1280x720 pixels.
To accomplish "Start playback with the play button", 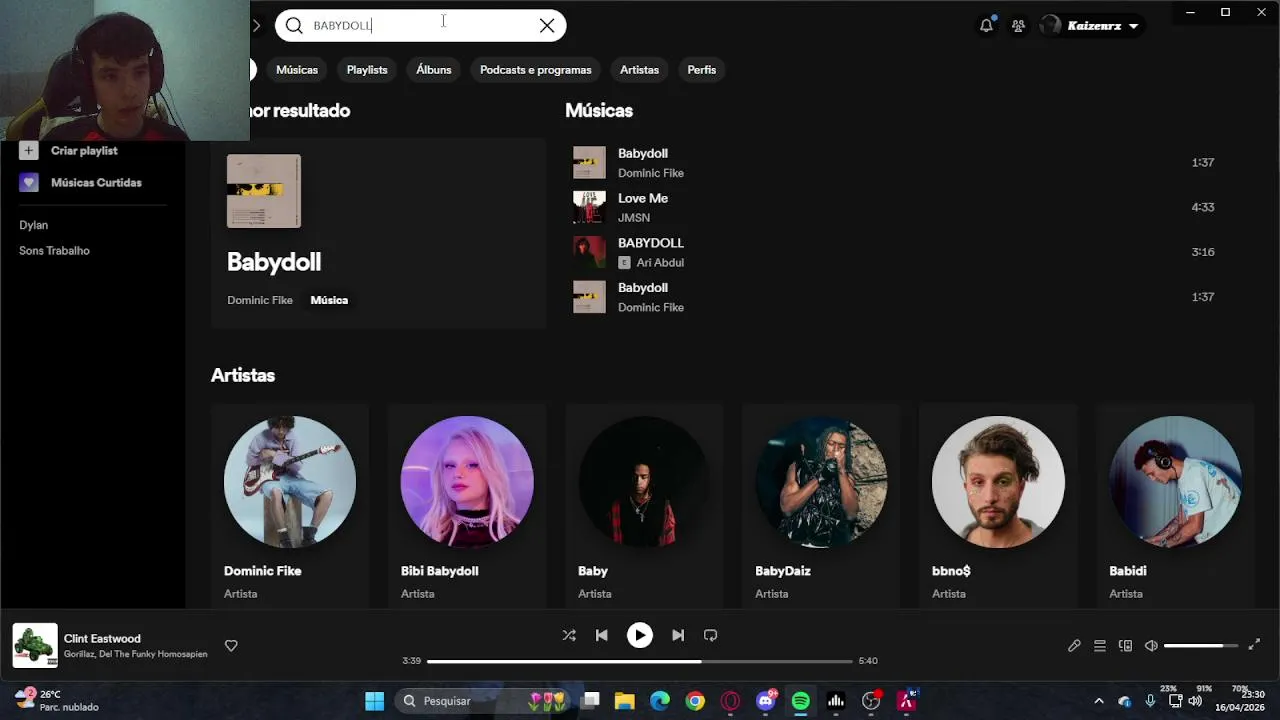I will pos(639,635).
